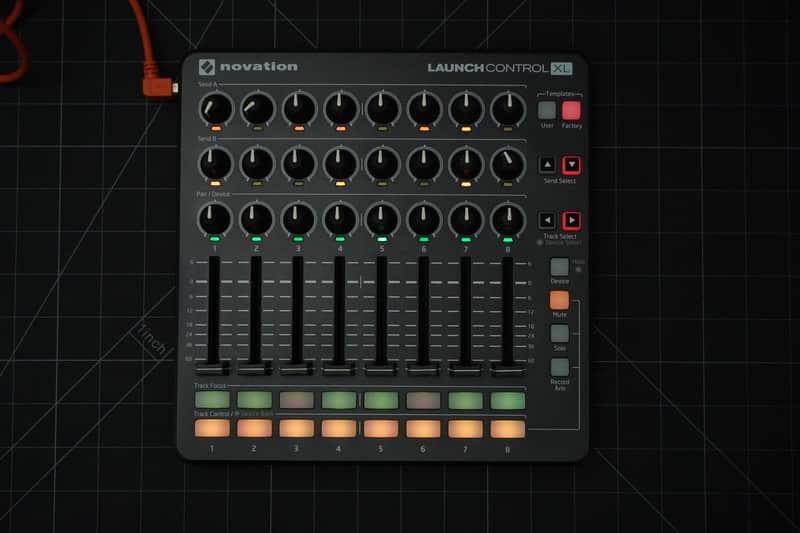The image size is (800, 533).
Task: Click the Send A knob for channel 3
Action: click(299, 109)
